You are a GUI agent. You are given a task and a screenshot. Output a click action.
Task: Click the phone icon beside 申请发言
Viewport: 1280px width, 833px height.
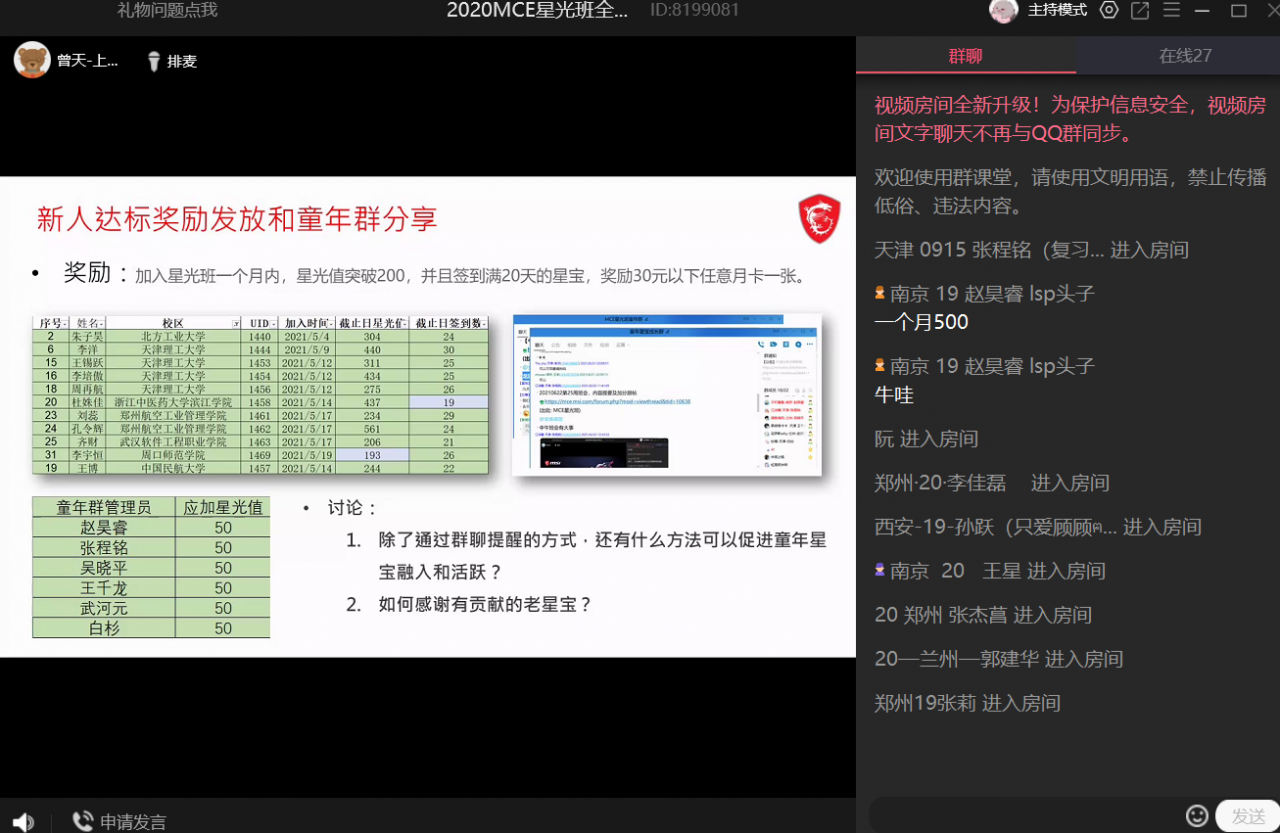(83, 822)
